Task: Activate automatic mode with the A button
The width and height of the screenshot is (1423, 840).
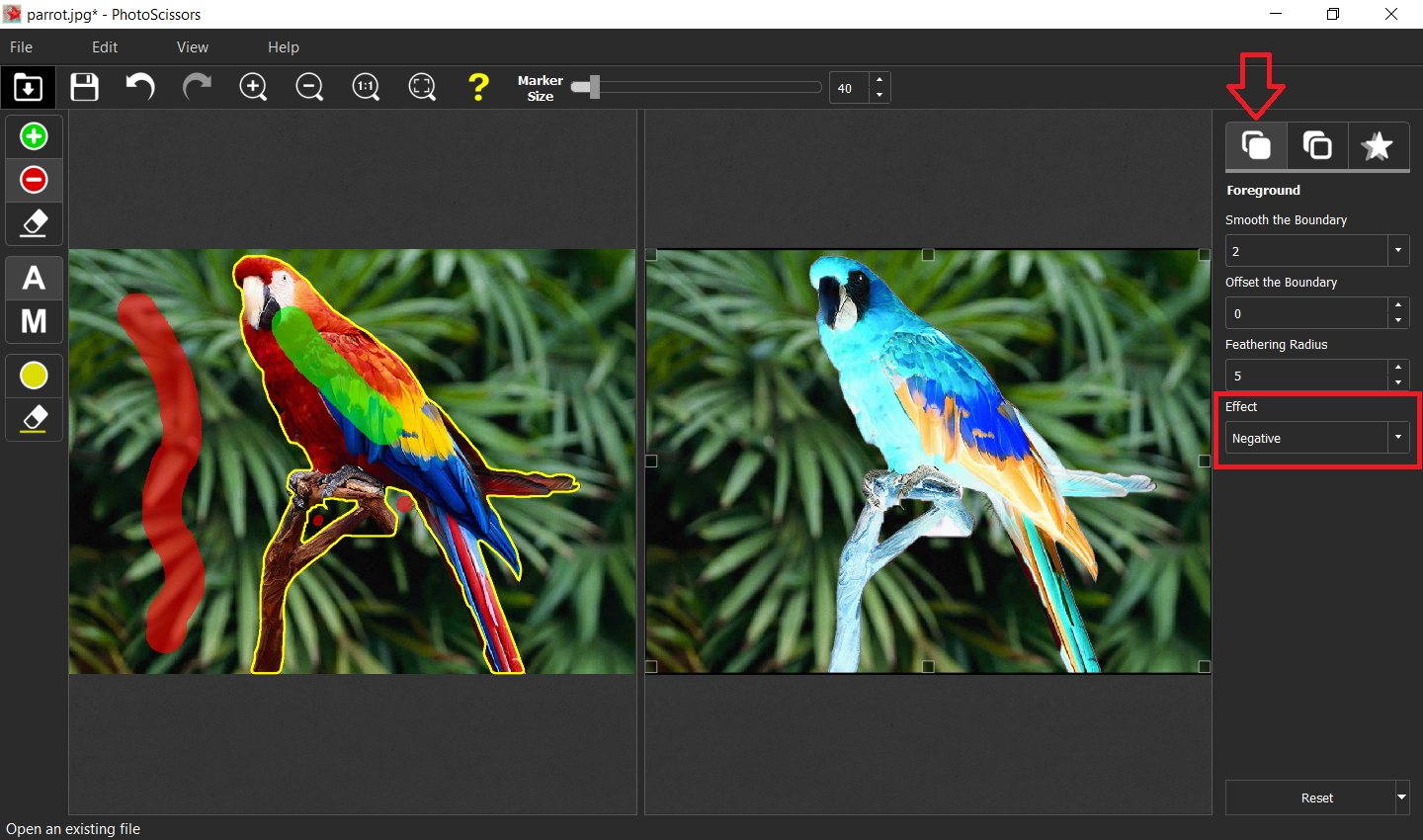Action: coord(33,278)
